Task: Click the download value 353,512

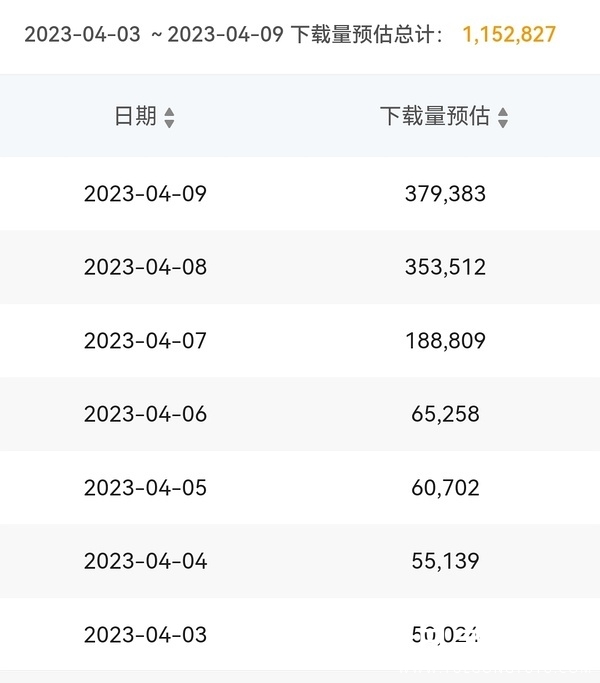Action: (x=445, y=267)
